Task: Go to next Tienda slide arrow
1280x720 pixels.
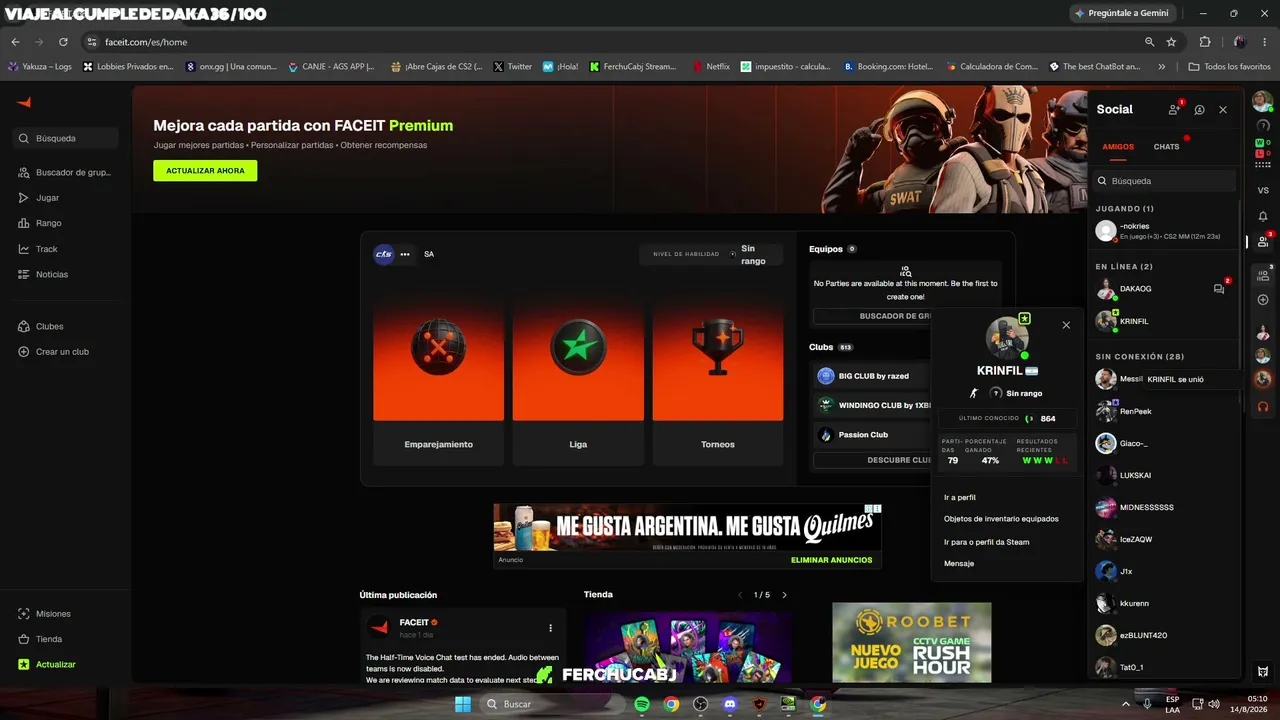Action: (x=784, y=595)
